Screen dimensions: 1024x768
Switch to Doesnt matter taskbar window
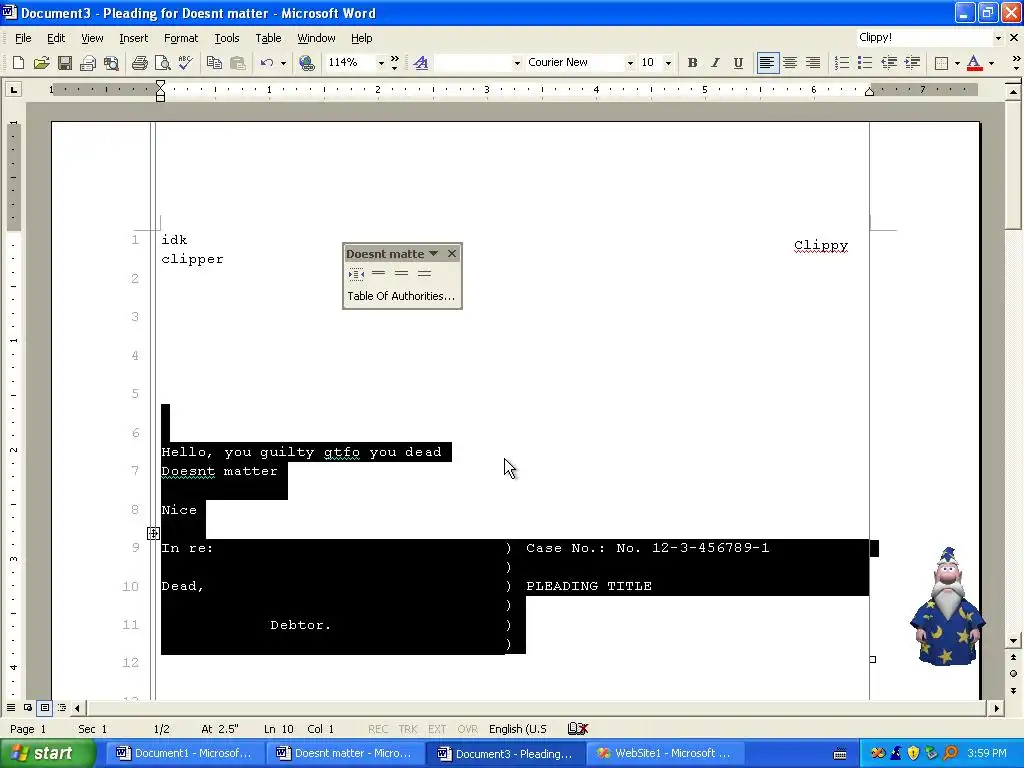344,753
